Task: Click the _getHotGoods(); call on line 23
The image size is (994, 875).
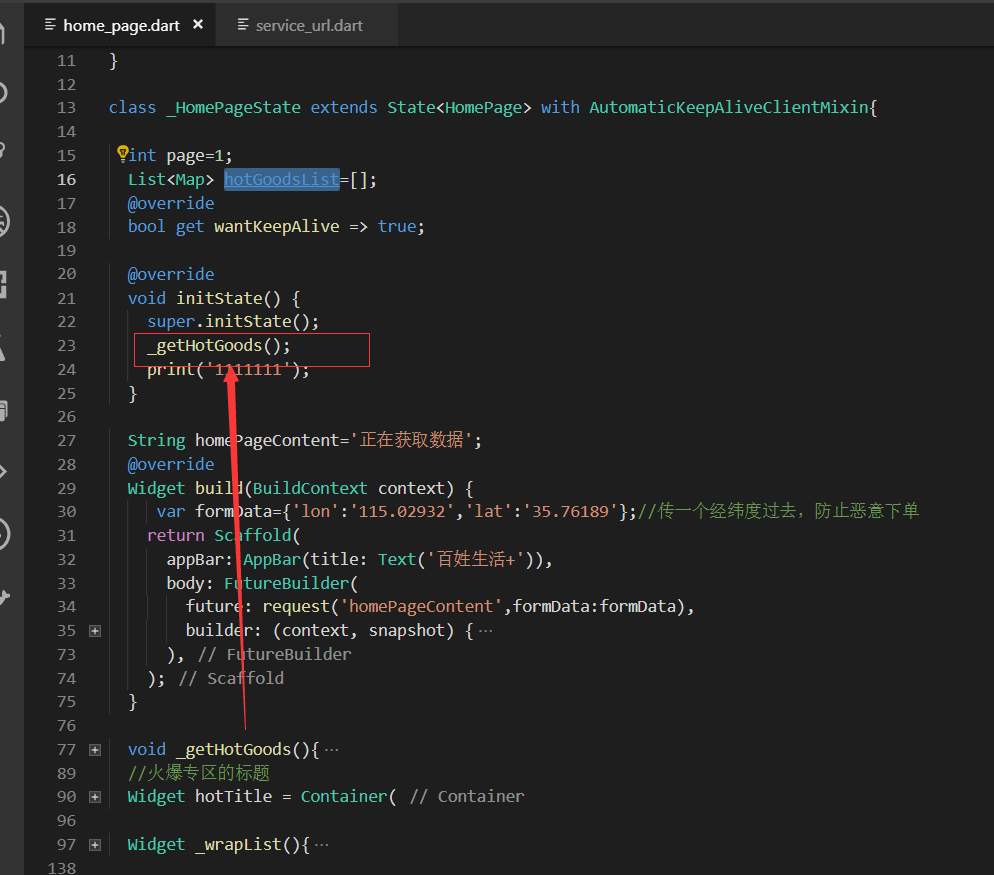Action: point(219,346)
